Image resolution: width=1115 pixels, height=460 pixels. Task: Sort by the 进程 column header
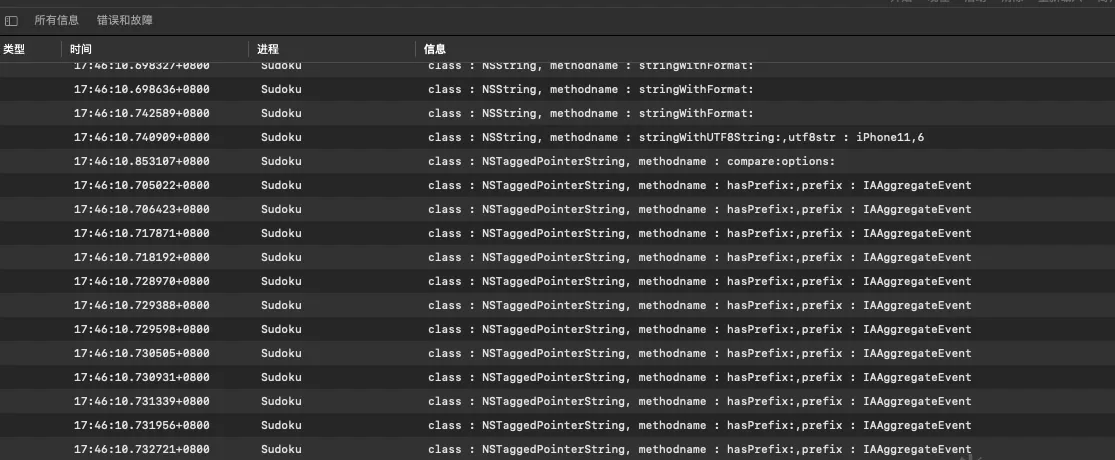click(268, 49)
